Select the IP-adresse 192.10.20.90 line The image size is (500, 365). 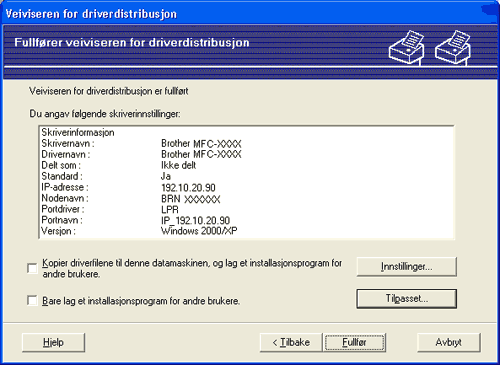click(x=246, y=187)
